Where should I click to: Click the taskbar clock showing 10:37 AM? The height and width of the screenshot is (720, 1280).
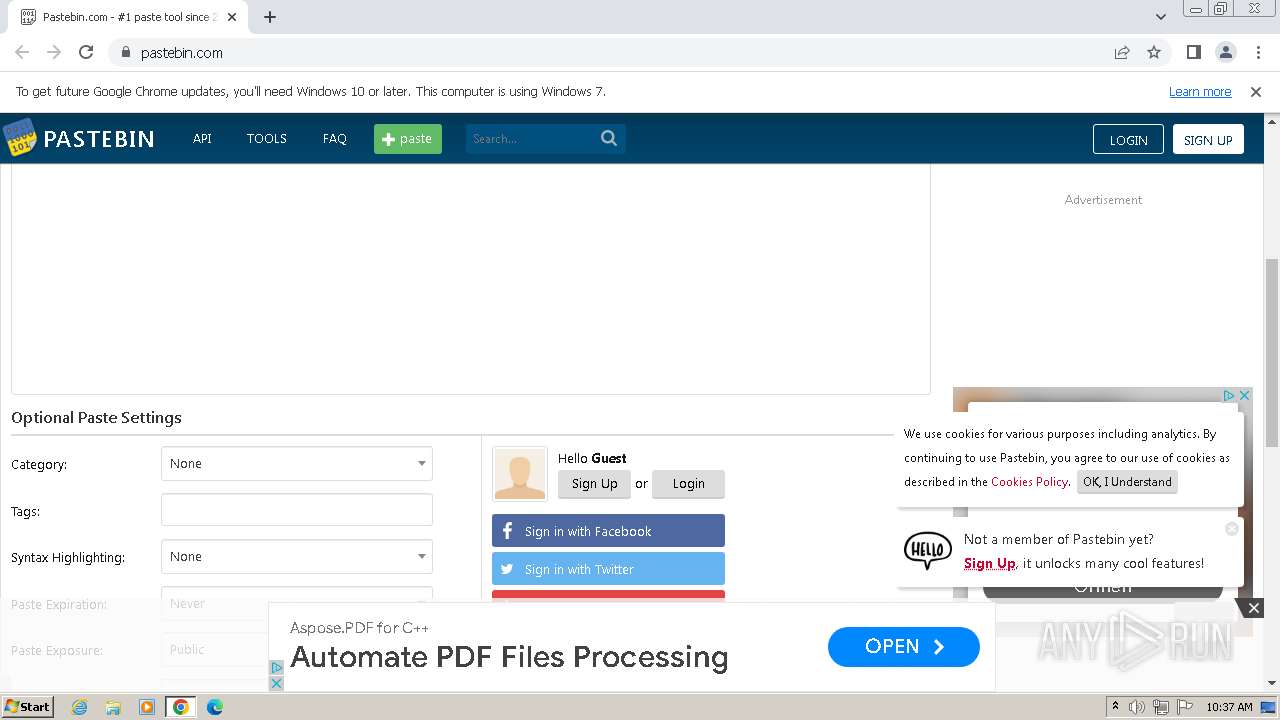[1229, 707]
